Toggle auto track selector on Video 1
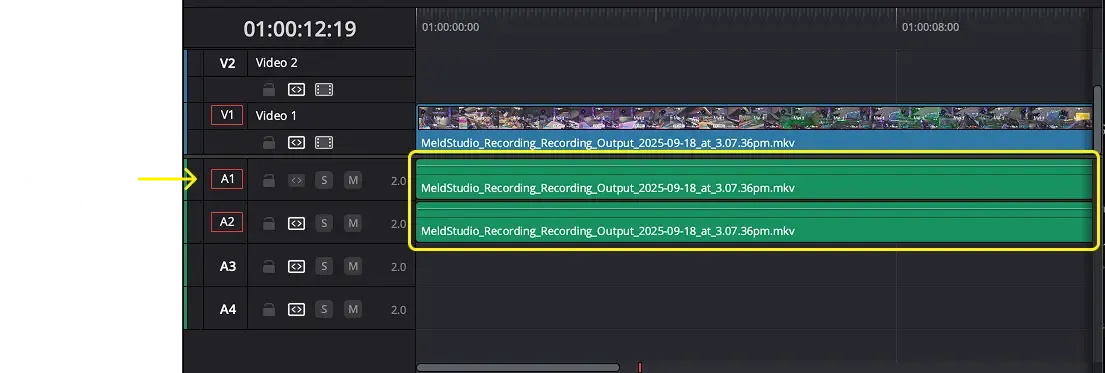This screenshot has width=1105, height=373. click(297, 142)
